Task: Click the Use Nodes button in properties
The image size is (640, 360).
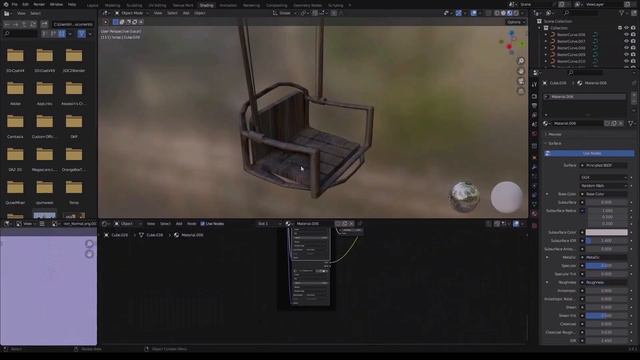Action: pyautogui.click(x=589, y=153)
